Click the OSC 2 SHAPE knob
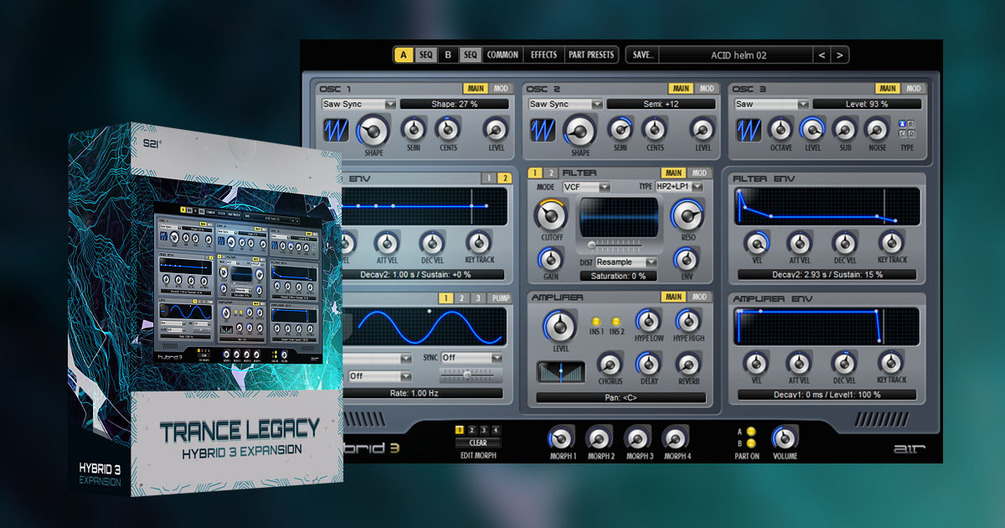The height and width of the screenshot is (528, 1005). click(x=580, y=131)
